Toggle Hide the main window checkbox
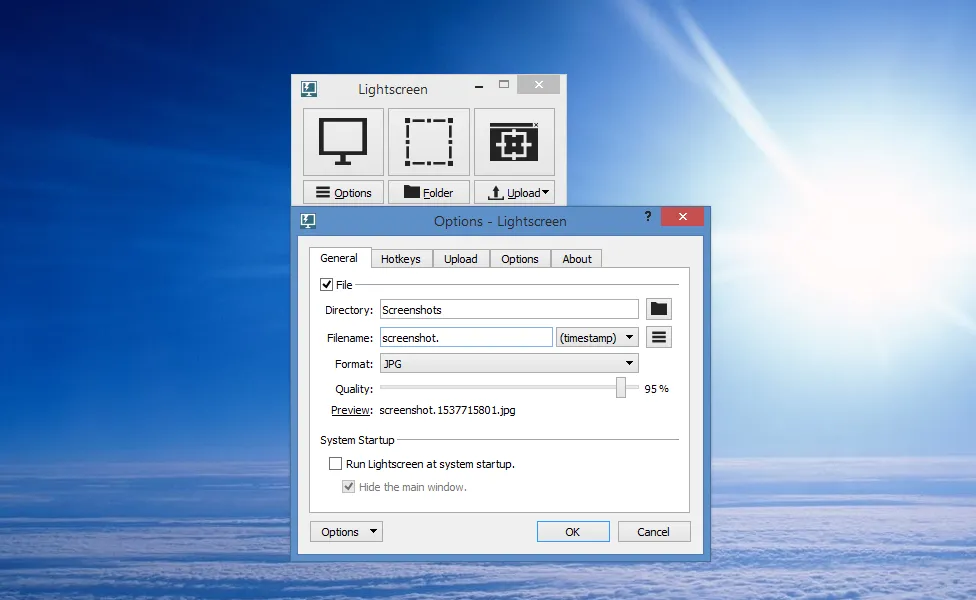 coord(349,487)
